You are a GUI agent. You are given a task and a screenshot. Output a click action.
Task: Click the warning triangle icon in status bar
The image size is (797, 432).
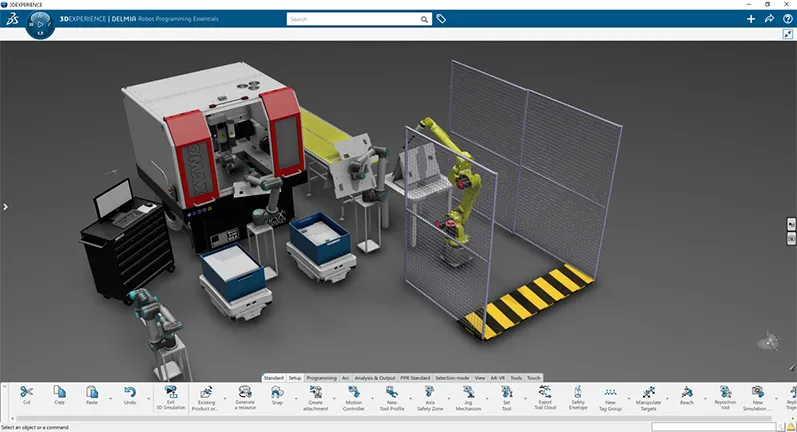point(791,427)
